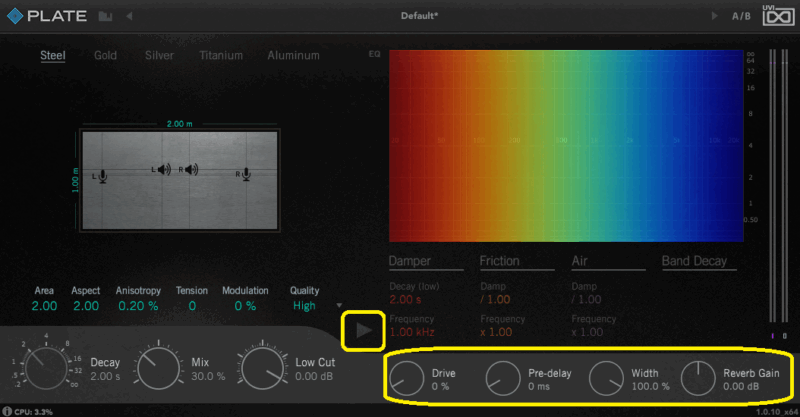Viewport: 800px width, 417px height.
Task: Select the Gold plate material tab
Action: [105, 56]
